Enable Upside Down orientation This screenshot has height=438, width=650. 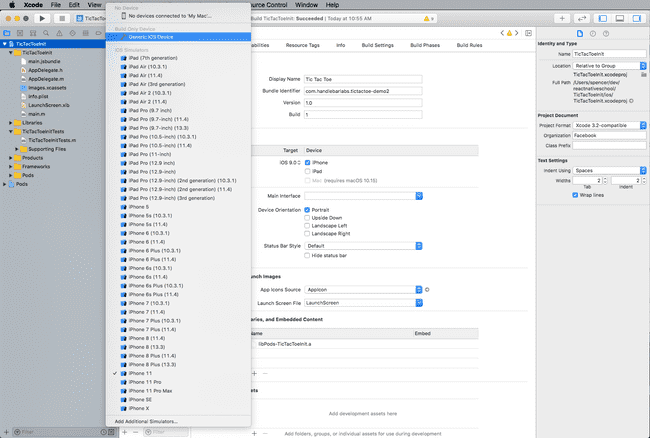coord(307,218)
